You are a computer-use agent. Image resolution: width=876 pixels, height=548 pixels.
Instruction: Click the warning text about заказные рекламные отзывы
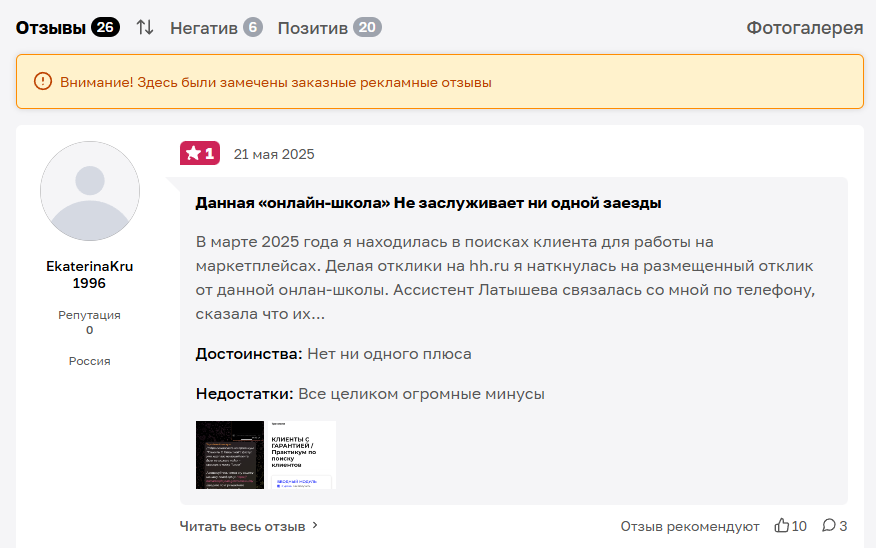(276, 82)
